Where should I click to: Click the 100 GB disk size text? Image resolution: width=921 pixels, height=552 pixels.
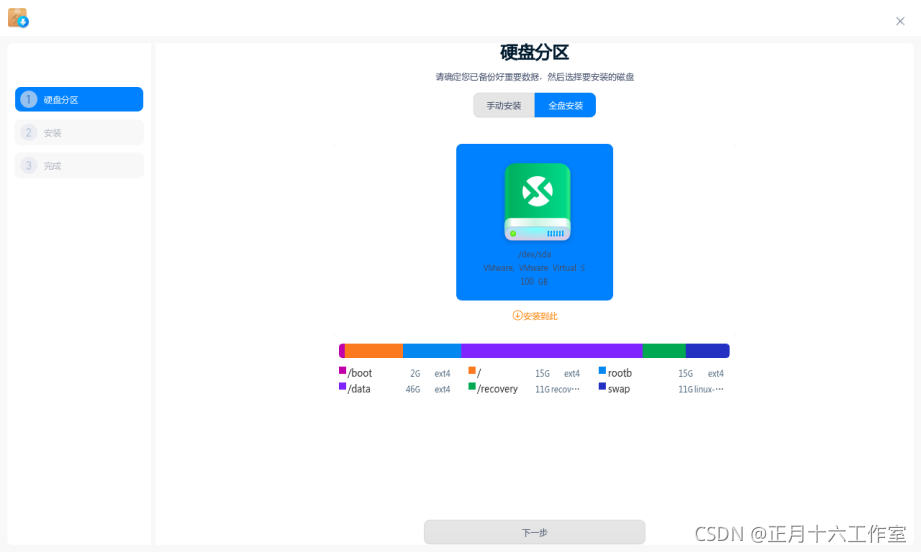coord(534,281)
